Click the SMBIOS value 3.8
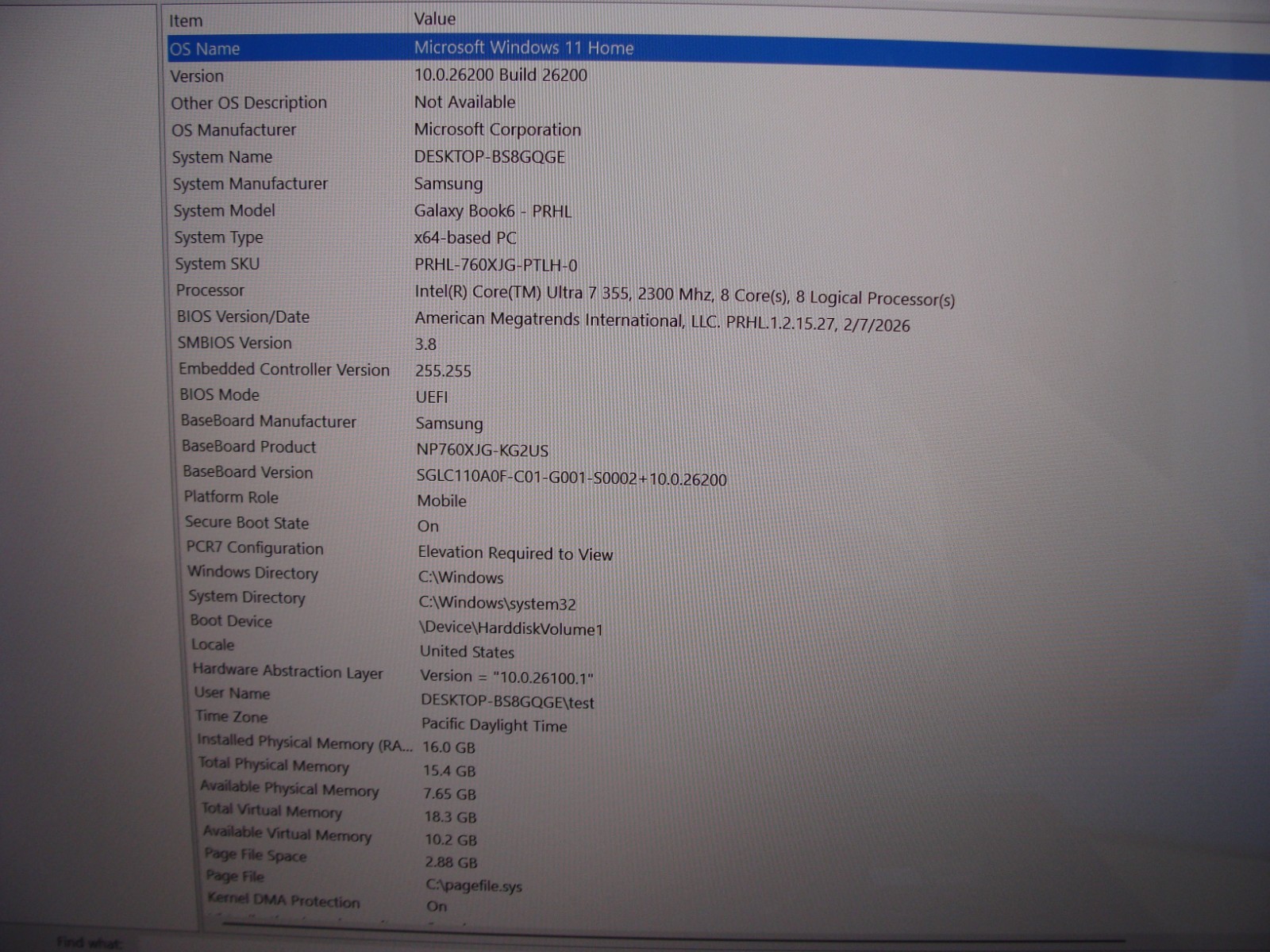1270x952 pixels. click(425, 344)
